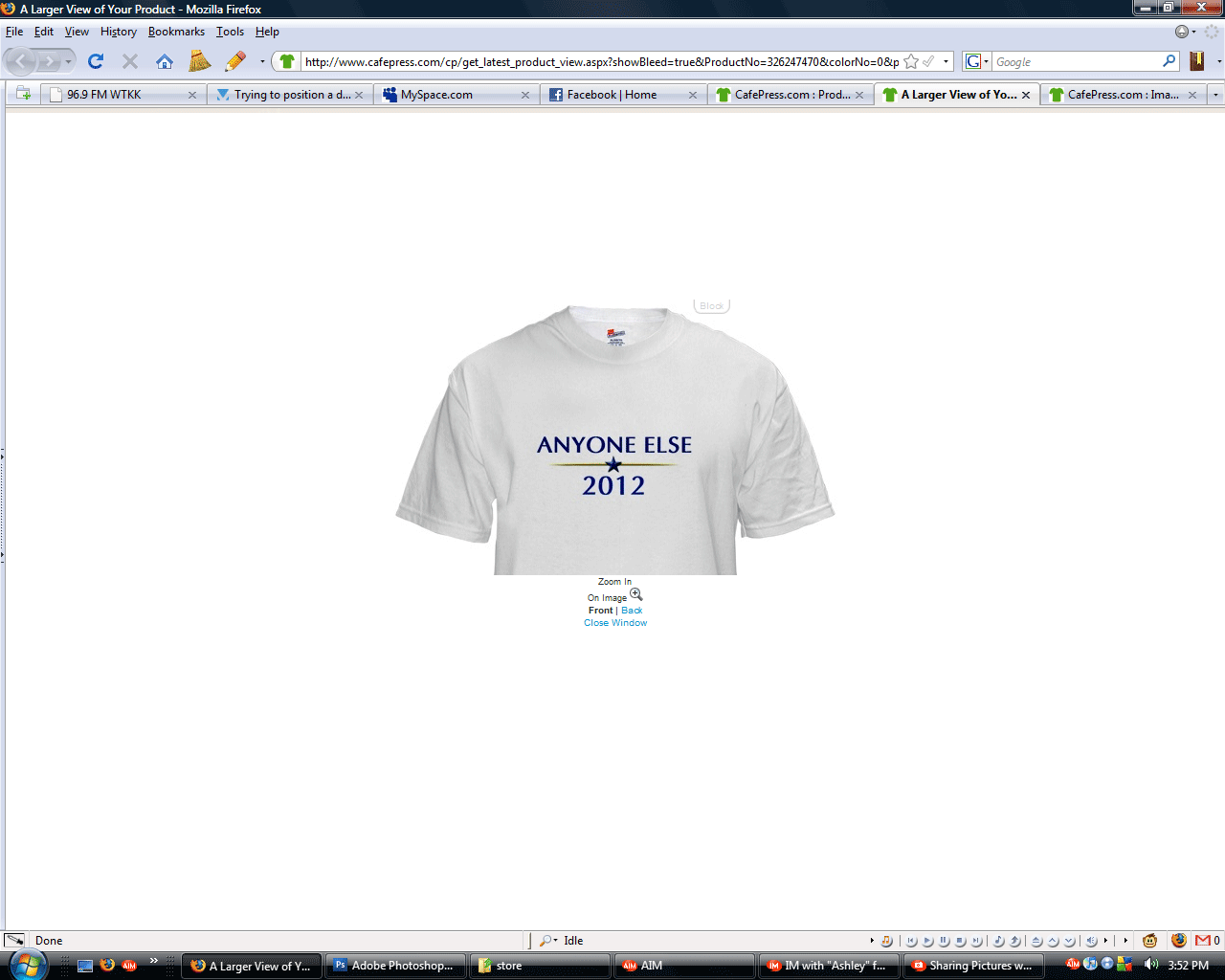Image resolution: width=1225 pixels, height=980 pixels.
Task: Open the Bookmarks menu
Action: 176,32
